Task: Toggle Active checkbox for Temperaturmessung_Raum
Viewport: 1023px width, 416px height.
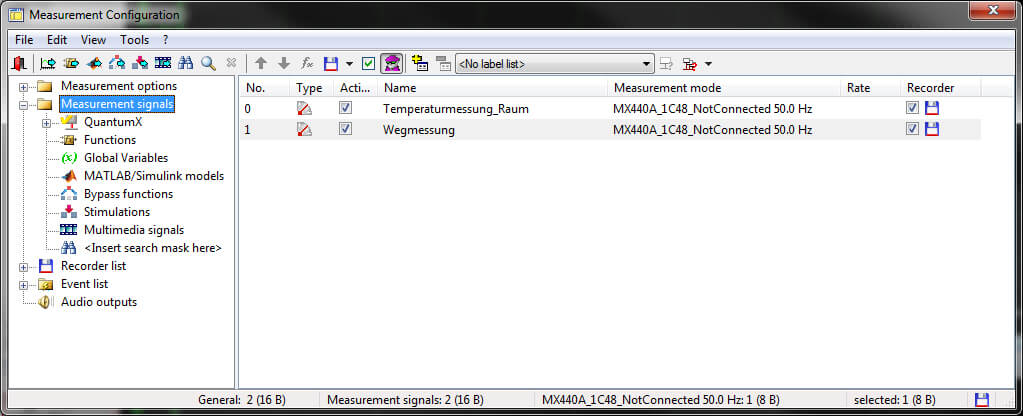Action: 345,108
